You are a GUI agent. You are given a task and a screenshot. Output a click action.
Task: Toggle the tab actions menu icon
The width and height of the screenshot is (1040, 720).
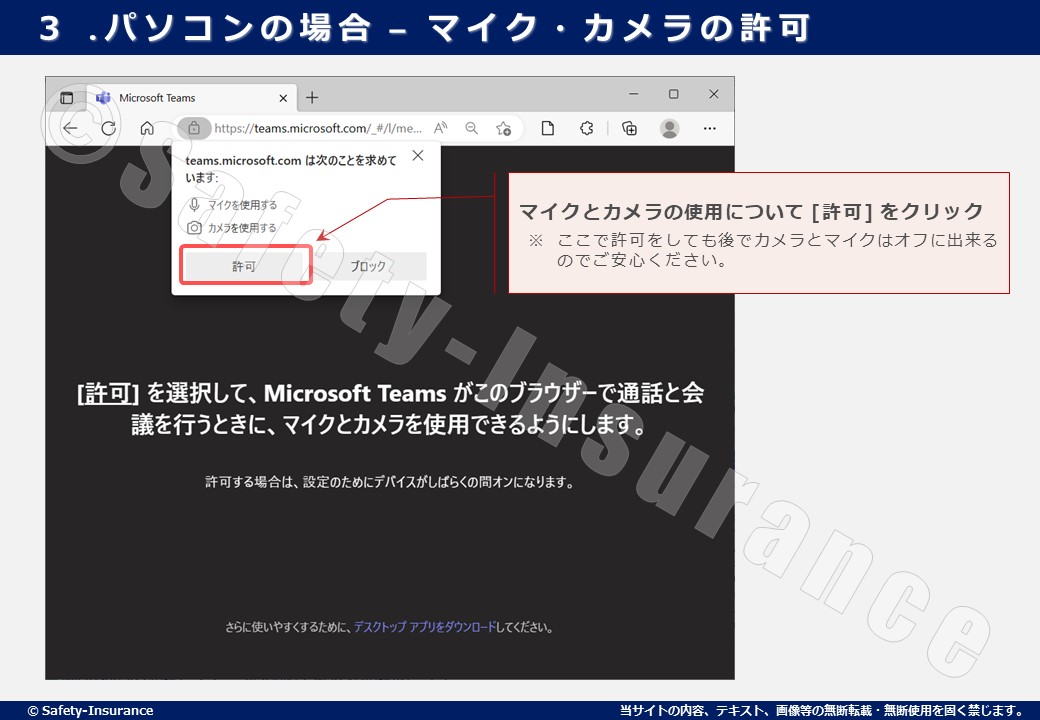[67, 98]
